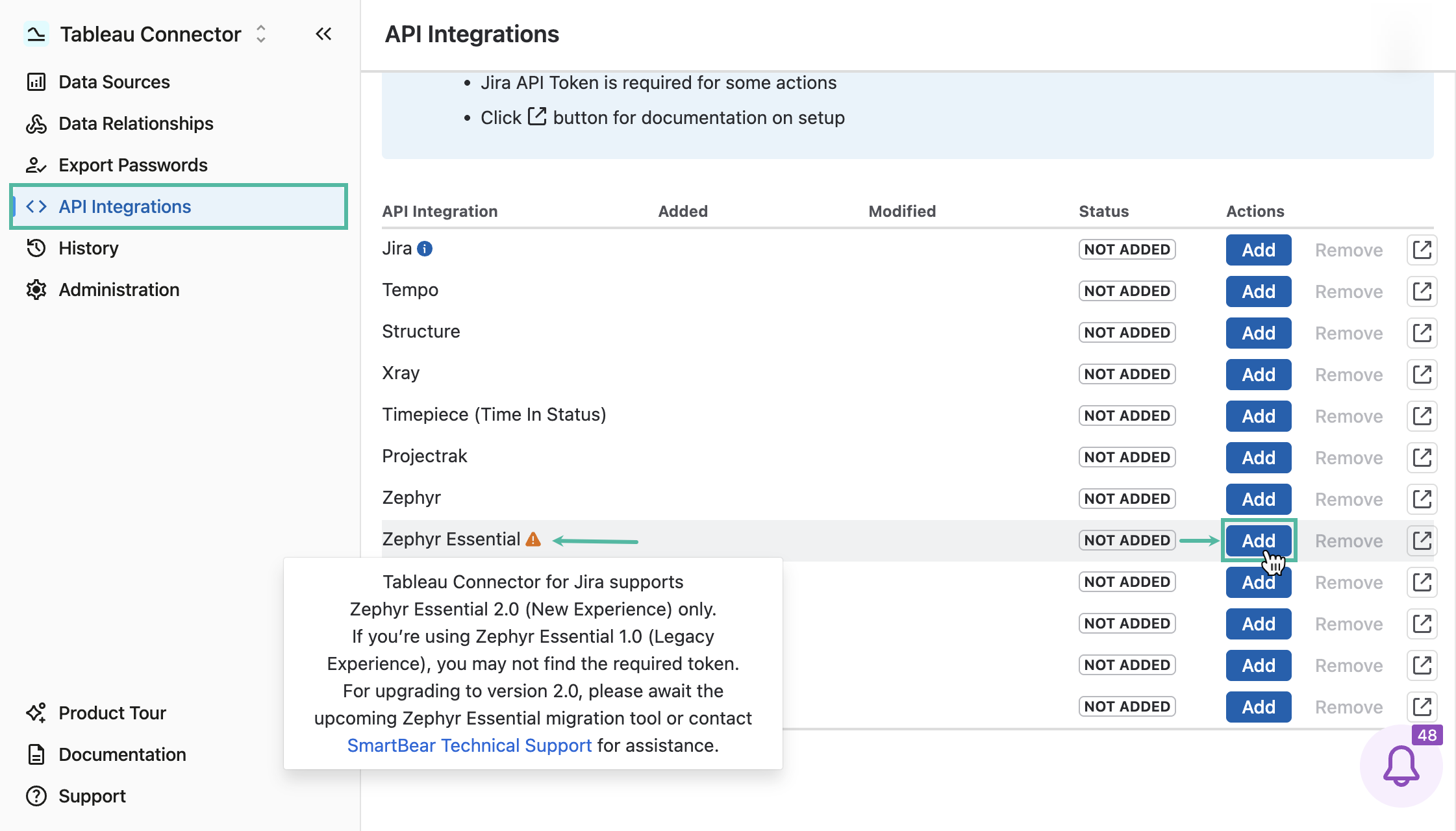Open the notifications bell with 48 badge
Screen dimensions: 1456x831
1401,766
